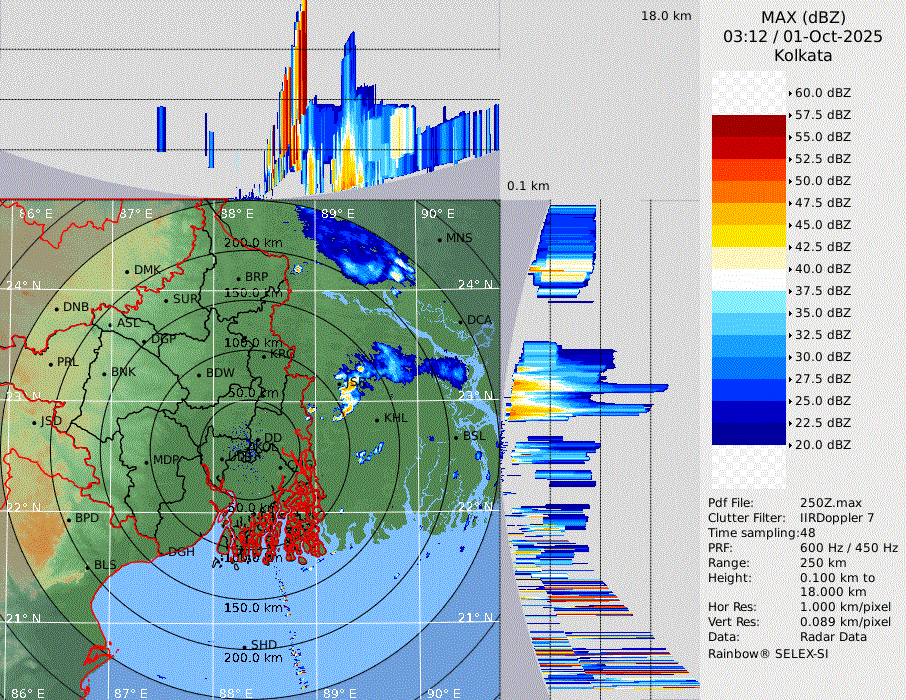Click the 37.5 dBZ legend label
This screenshot has height=700, width=906.
[822, 291]
